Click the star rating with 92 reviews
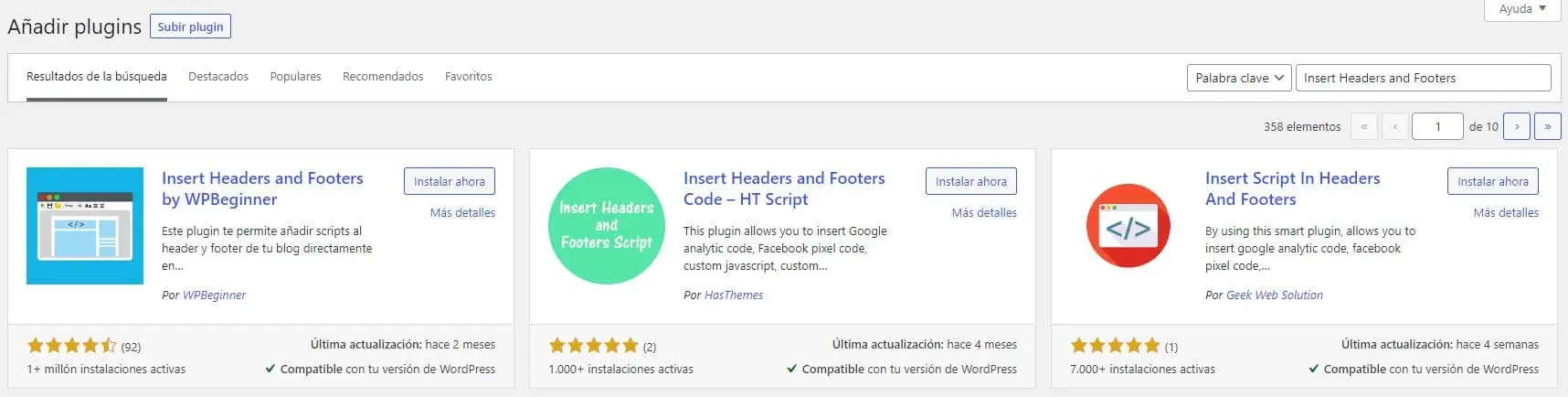 point(72,346)
